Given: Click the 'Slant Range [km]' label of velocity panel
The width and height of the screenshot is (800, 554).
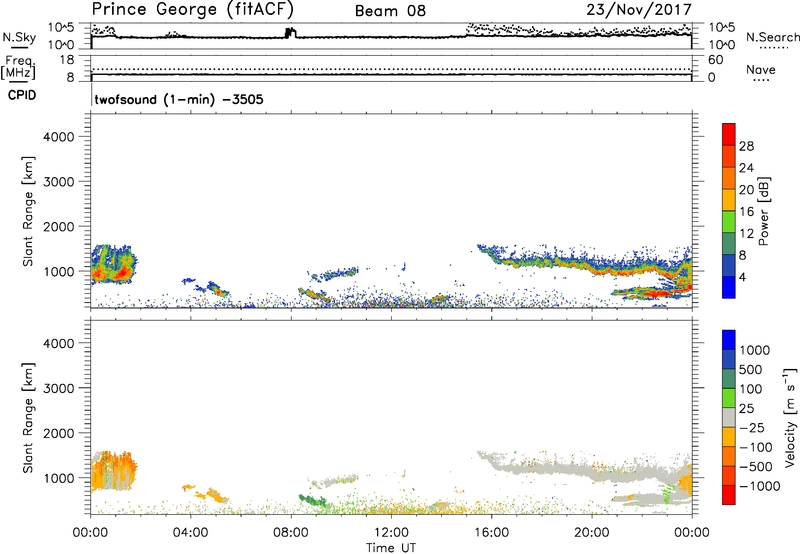Looking at the screenshot, I should [x=28, y=418].
